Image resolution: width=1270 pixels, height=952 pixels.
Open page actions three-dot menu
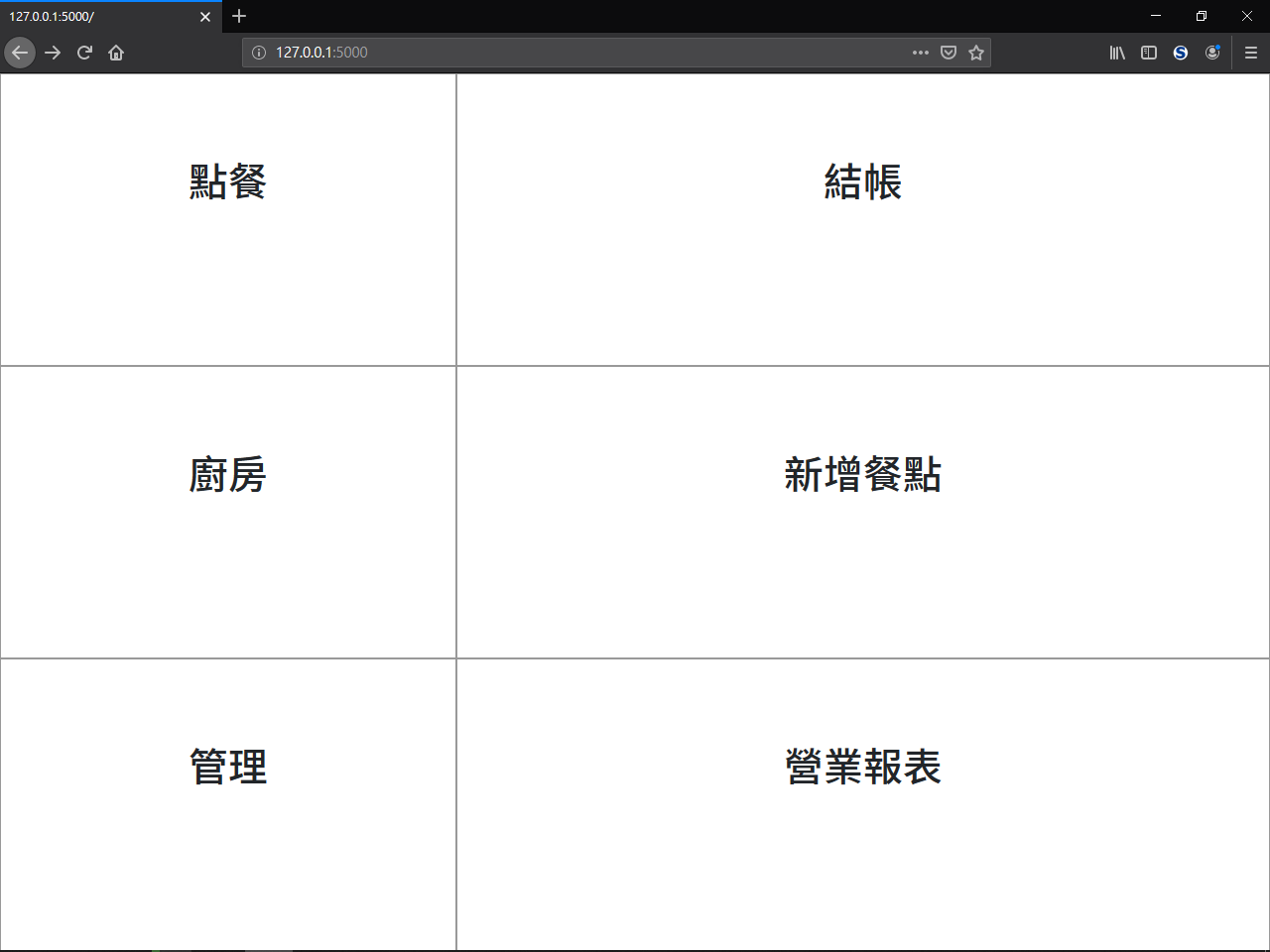tap(921, 53)
